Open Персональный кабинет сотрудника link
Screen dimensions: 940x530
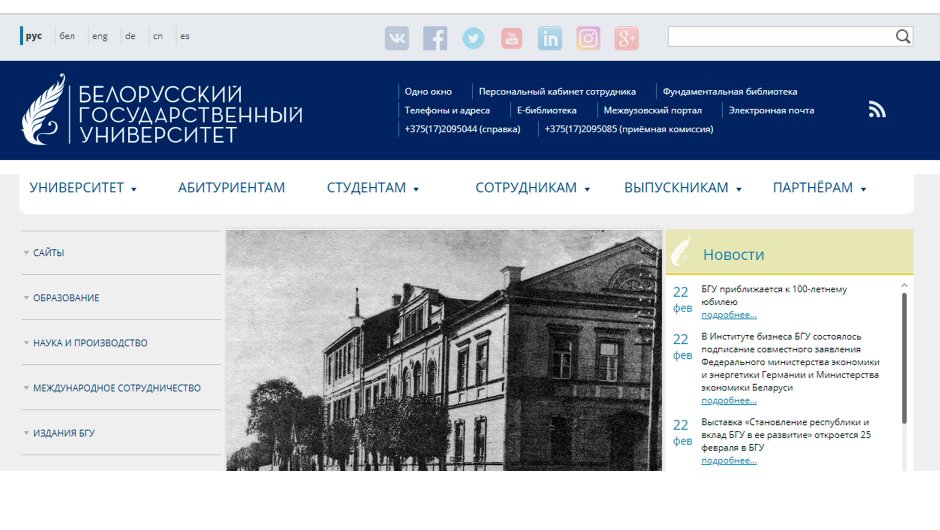click(x=557, y=92)
